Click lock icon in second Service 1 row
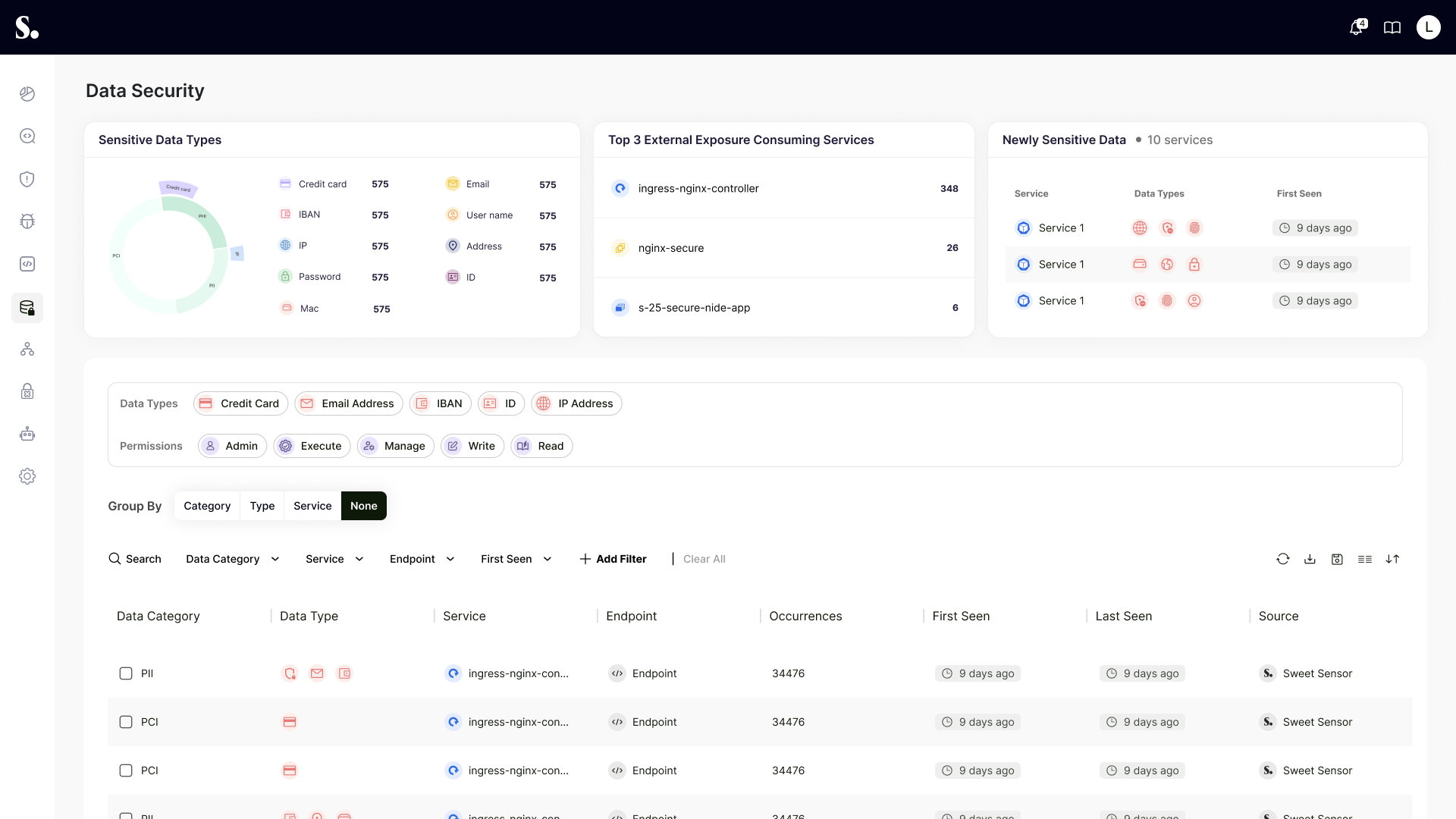Screen dimensions: 1456x819 click(x=1194, y=265)
